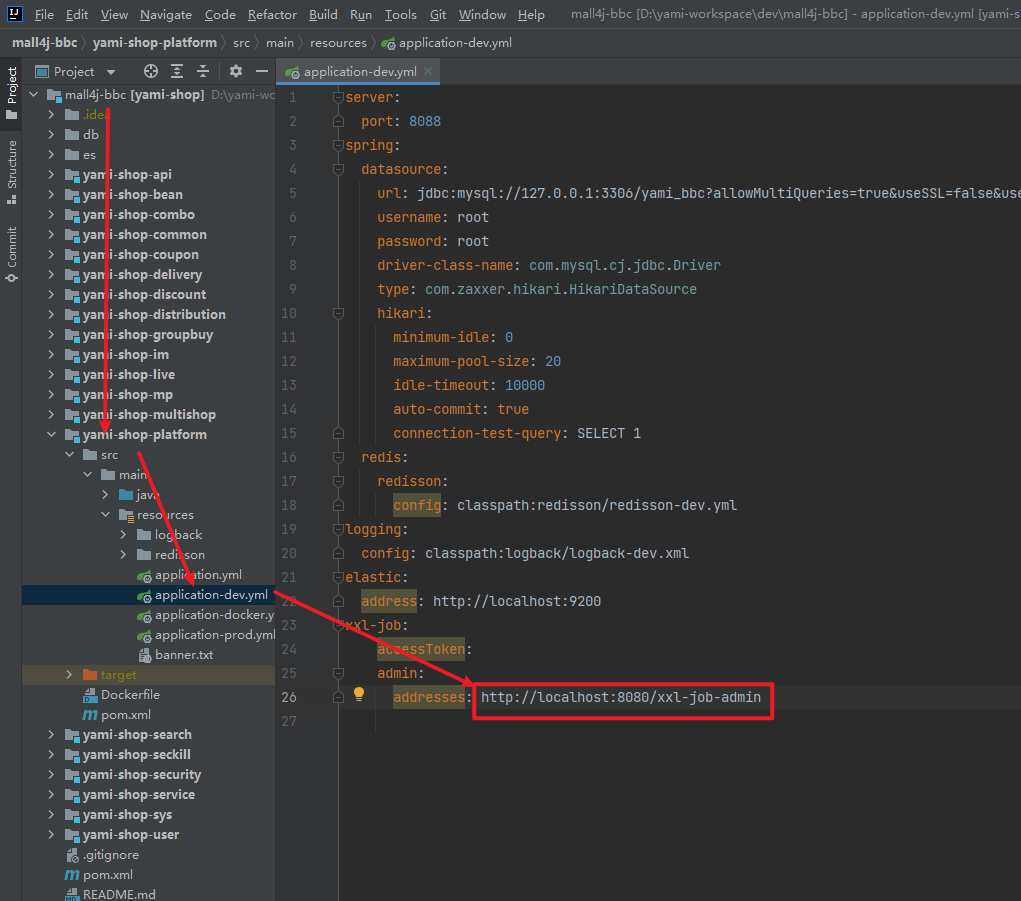Click the yellow intention lightbulb on line 26
This screenshot has height=901, width=1021.
point(359,694)
